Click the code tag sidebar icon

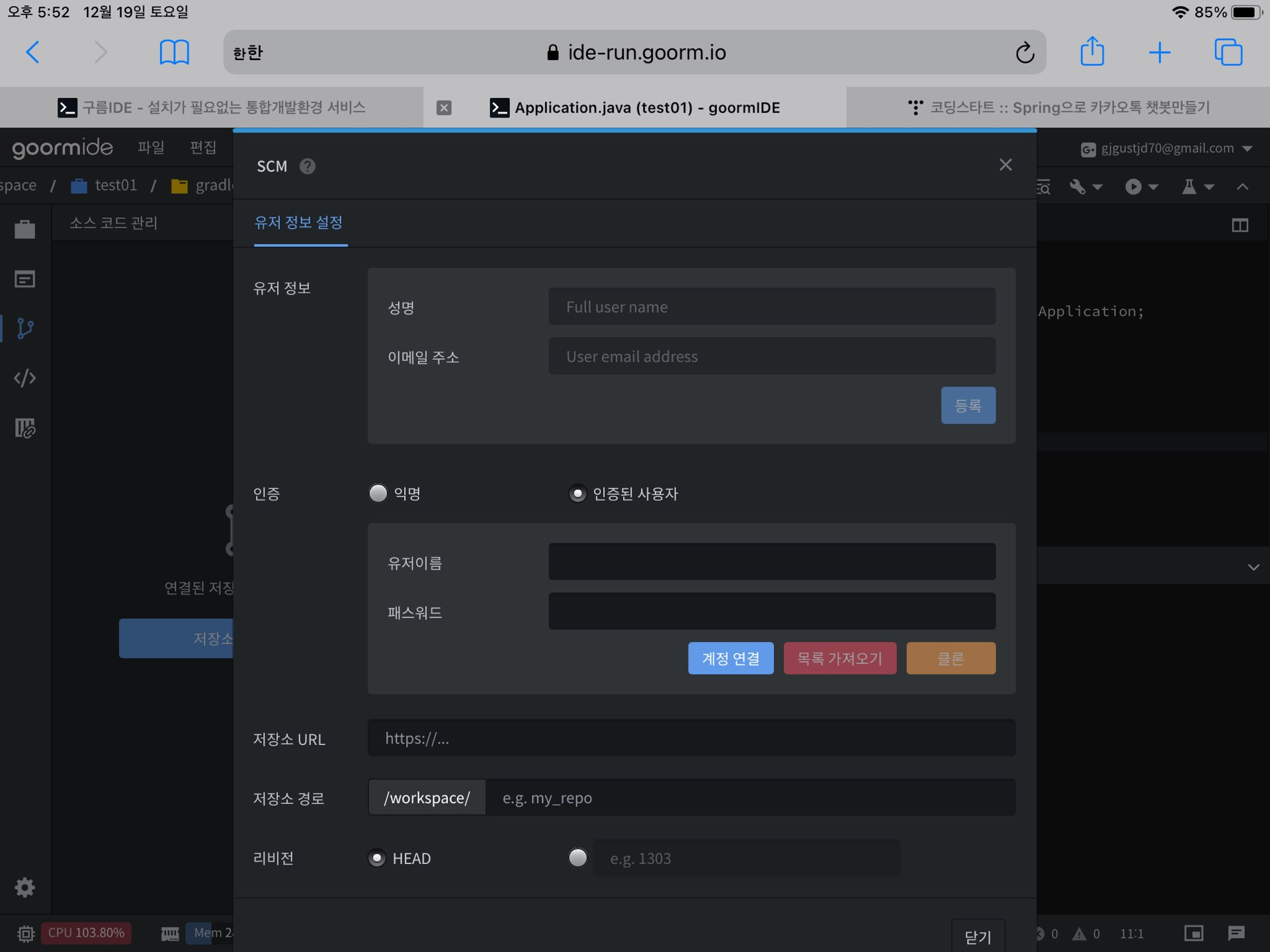(25, 378)
